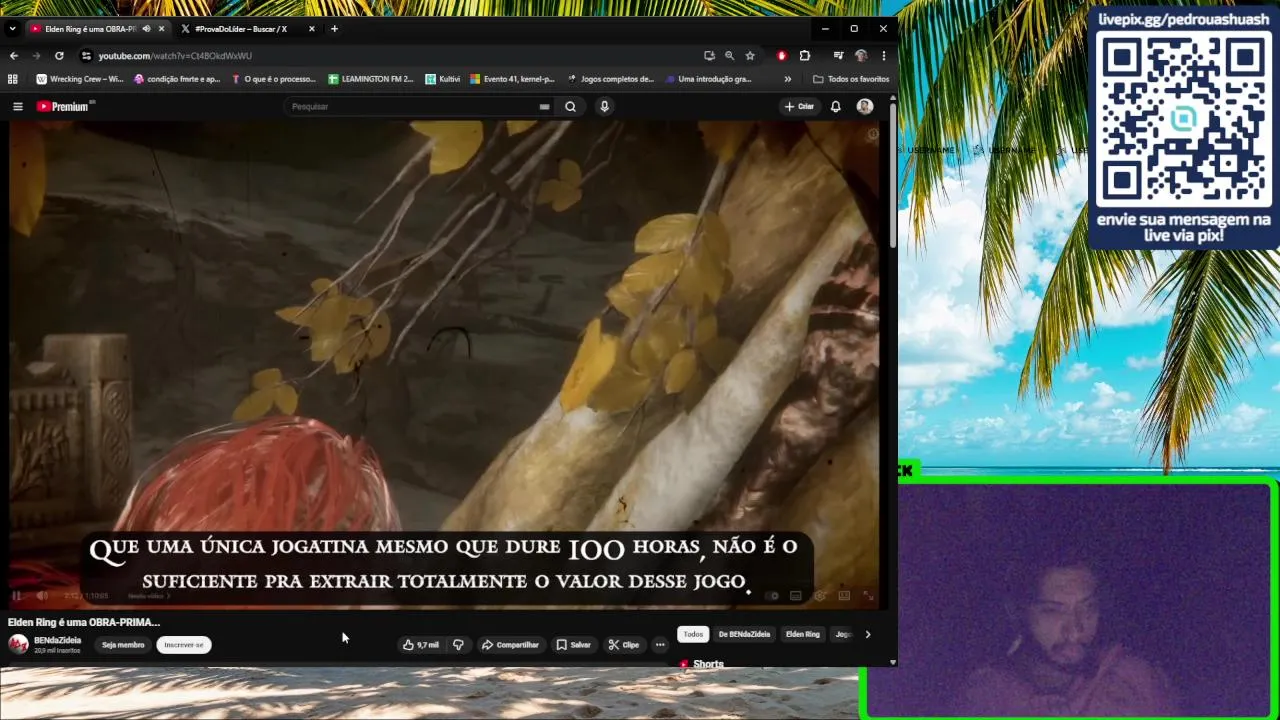Close the #ProvaDoLíder X tab
The width and height of the screenshot is (1280, 720).
tap(311, 29)
